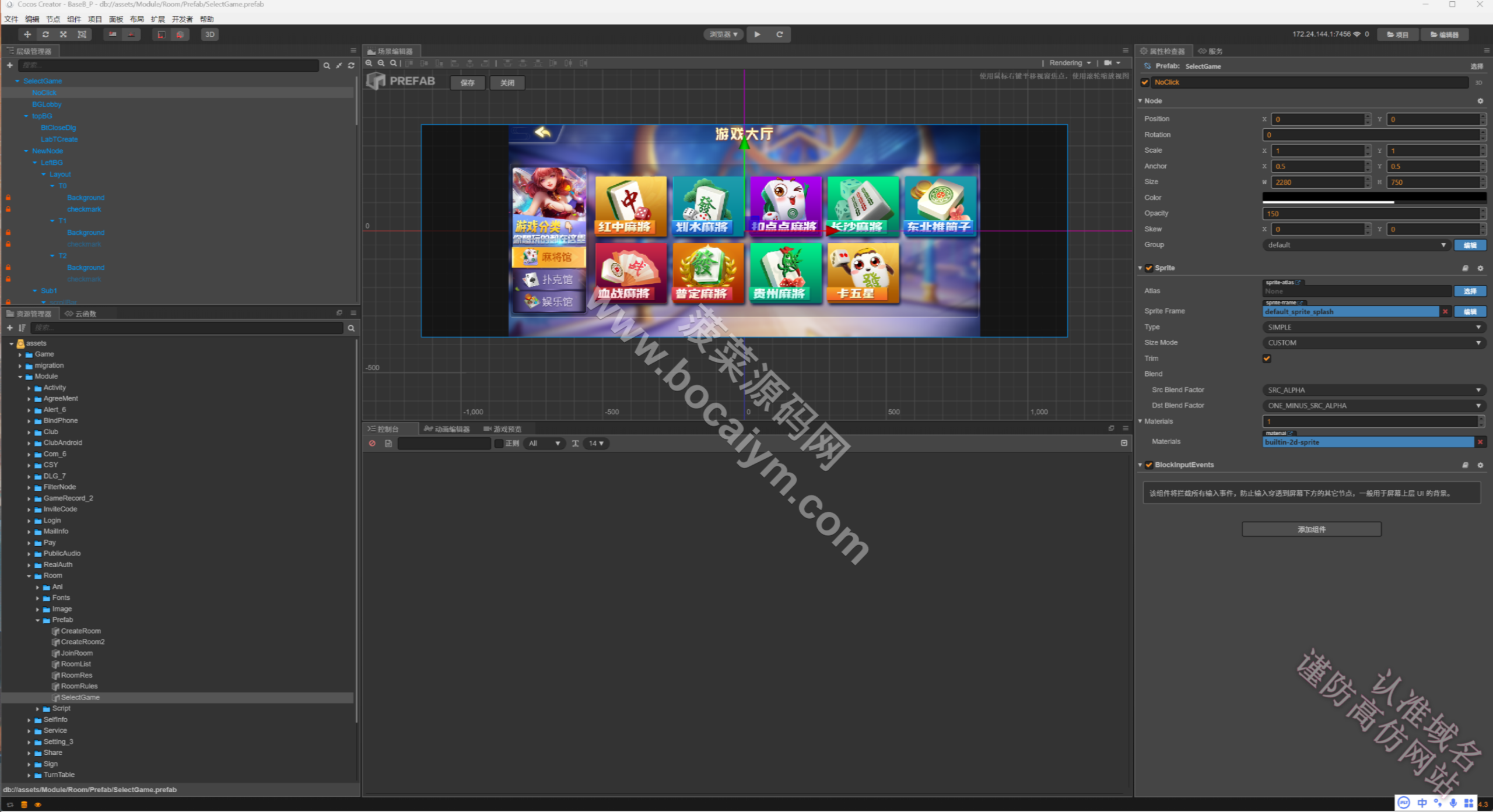Open the Type dropdown showing SIMPLE
Image resolution: width=1493 pixels, height=812 pixels.
pyautogui.click(x=1373, y=327)
